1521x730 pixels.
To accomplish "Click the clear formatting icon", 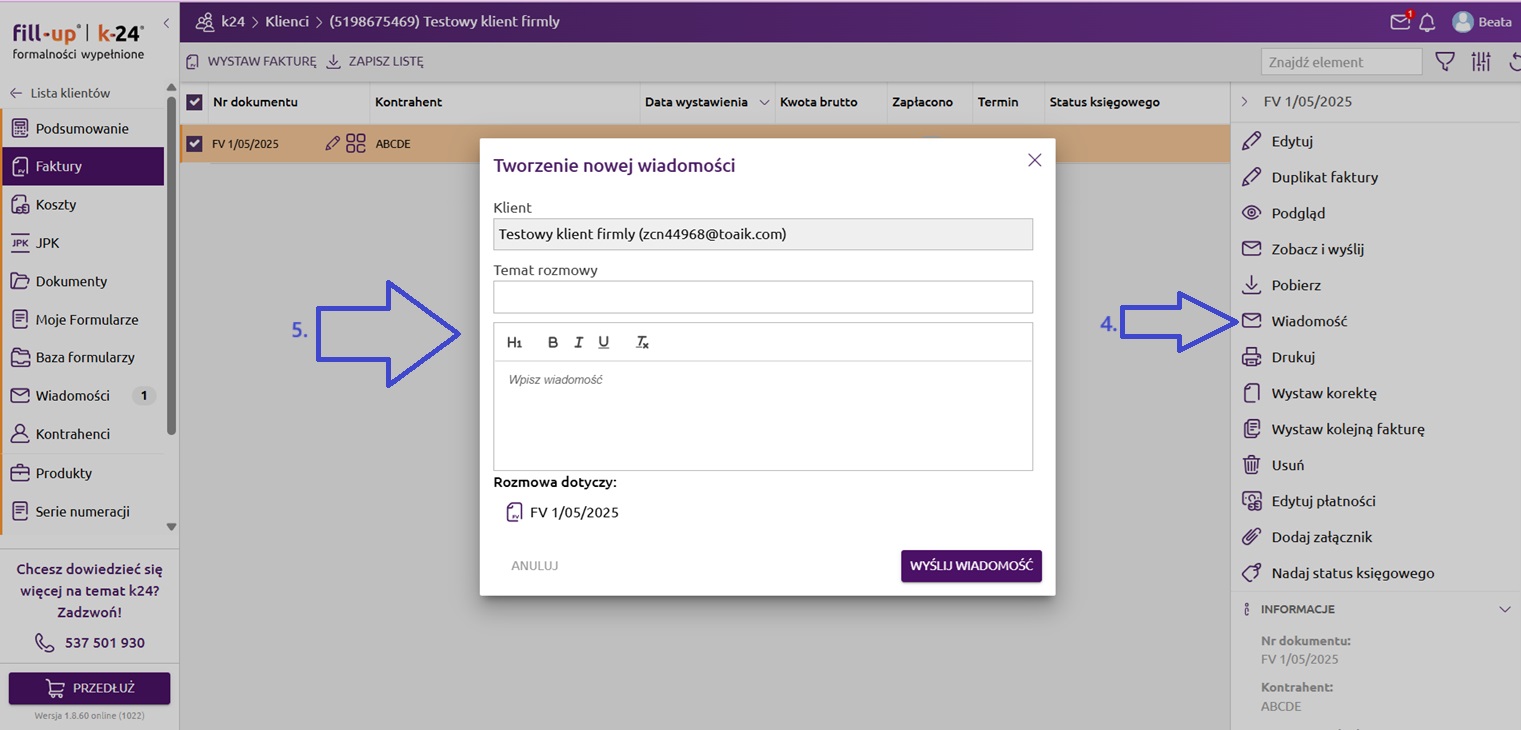I will coord(642,342).
